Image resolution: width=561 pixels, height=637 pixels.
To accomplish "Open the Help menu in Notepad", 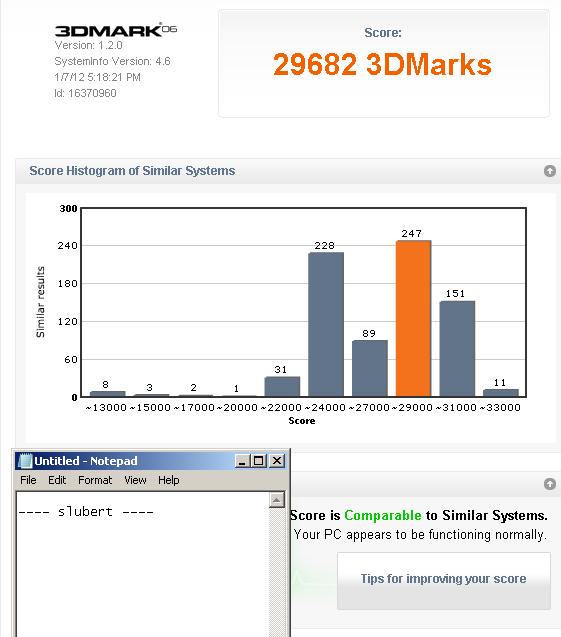I will click(x=169, y=480).
